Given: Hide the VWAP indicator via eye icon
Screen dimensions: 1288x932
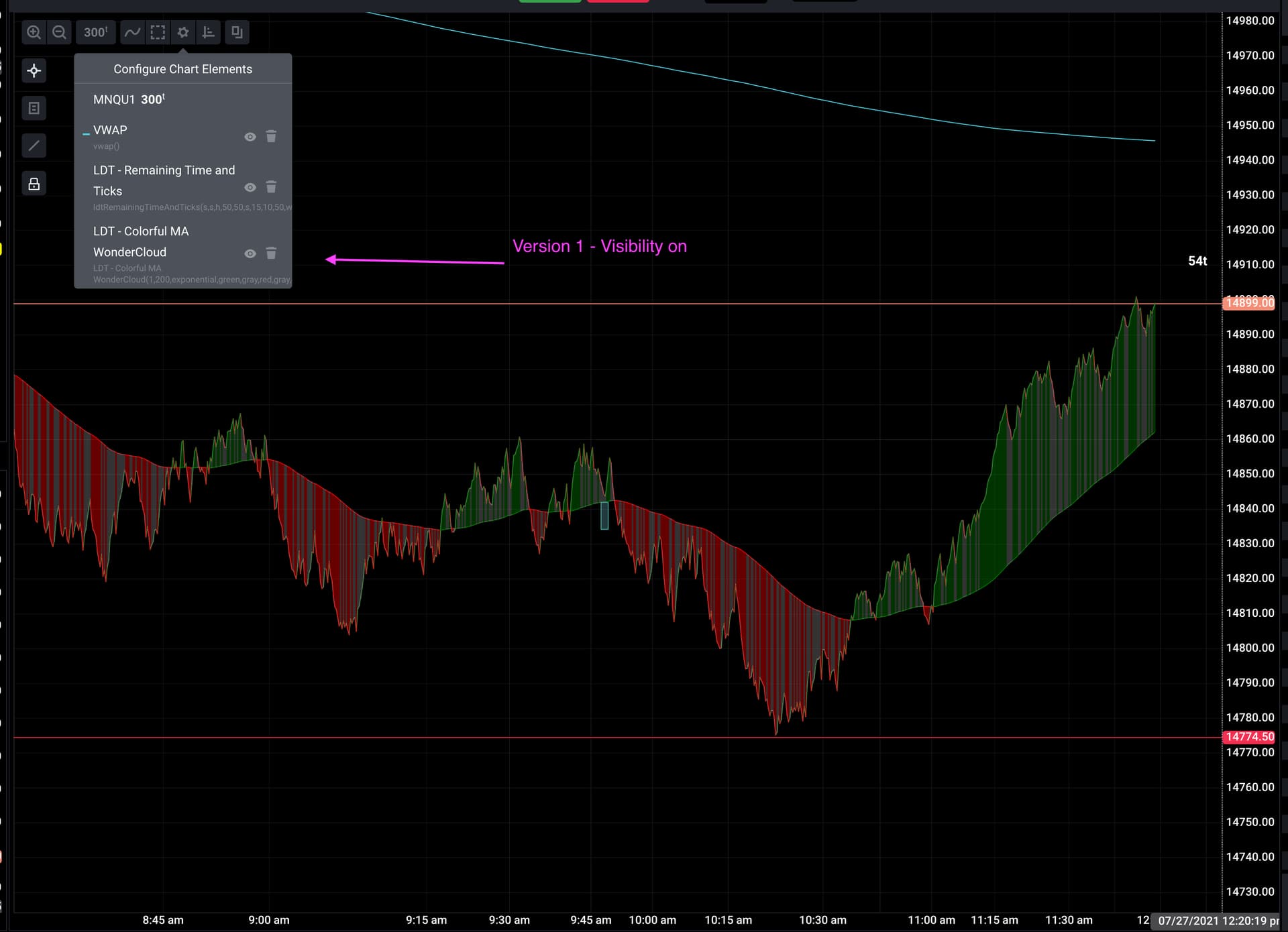Looking at the screenshot, I should tap(250, 137).
